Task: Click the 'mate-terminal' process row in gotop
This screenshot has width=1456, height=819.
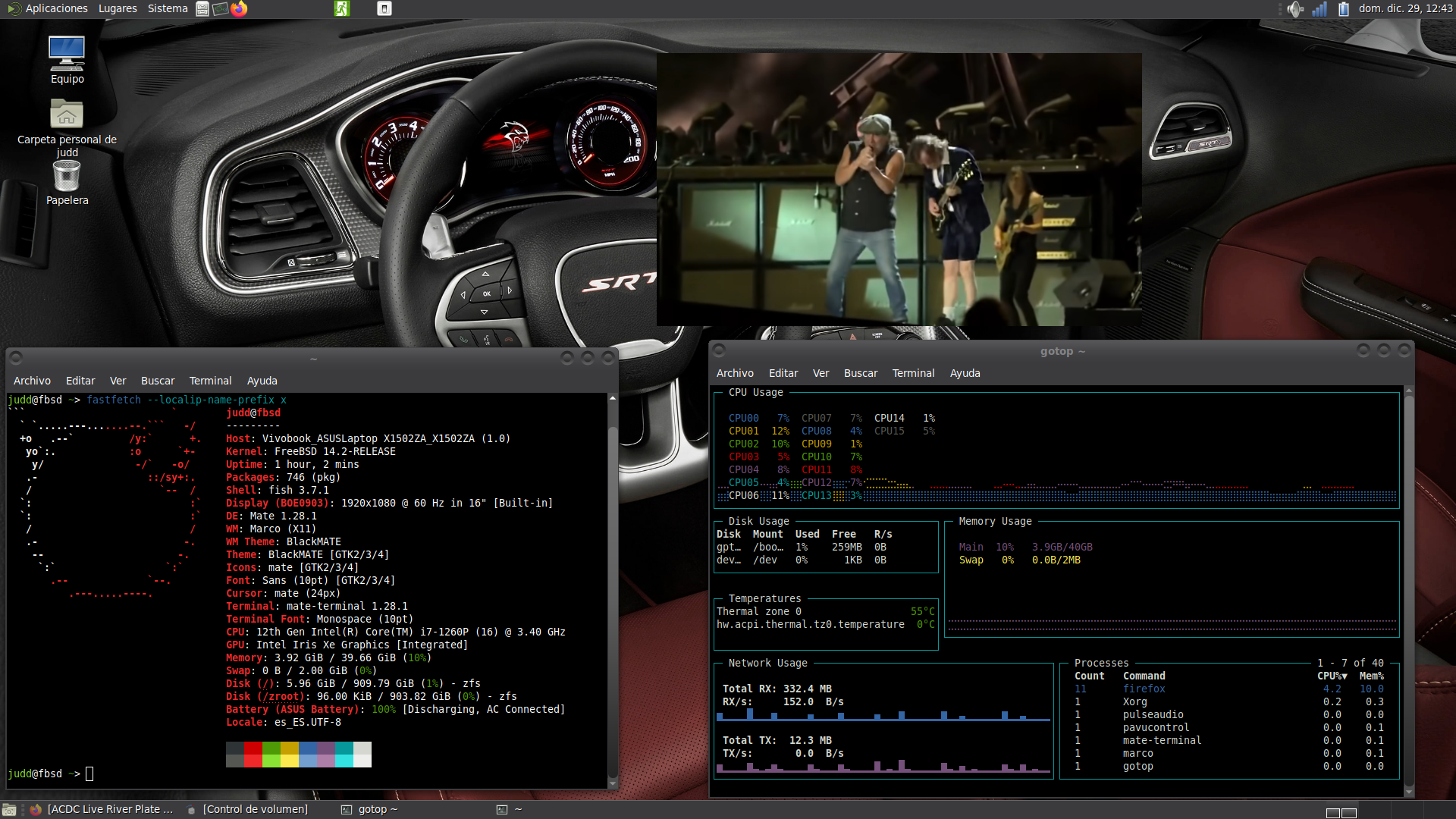Action: click(x=1228, y=740)
